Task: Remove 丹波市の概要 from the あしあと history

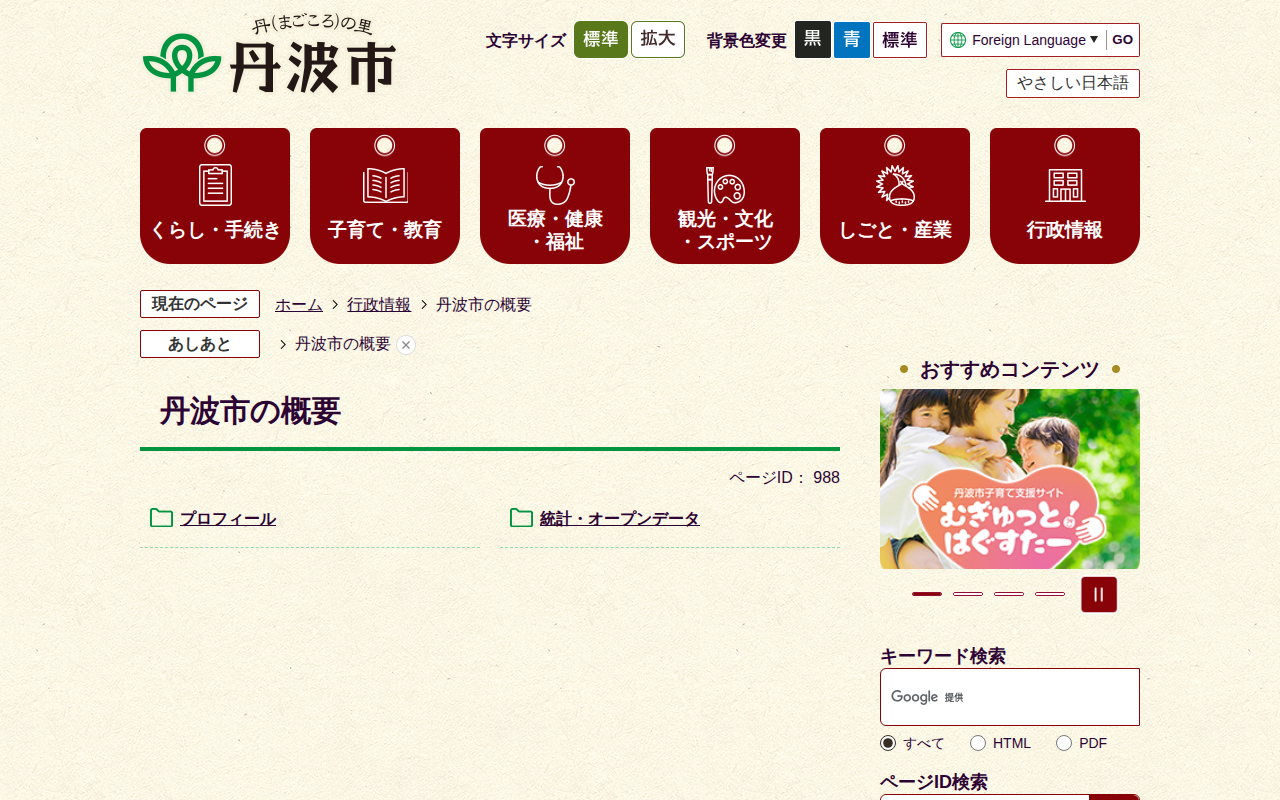Action: (405, 345)
